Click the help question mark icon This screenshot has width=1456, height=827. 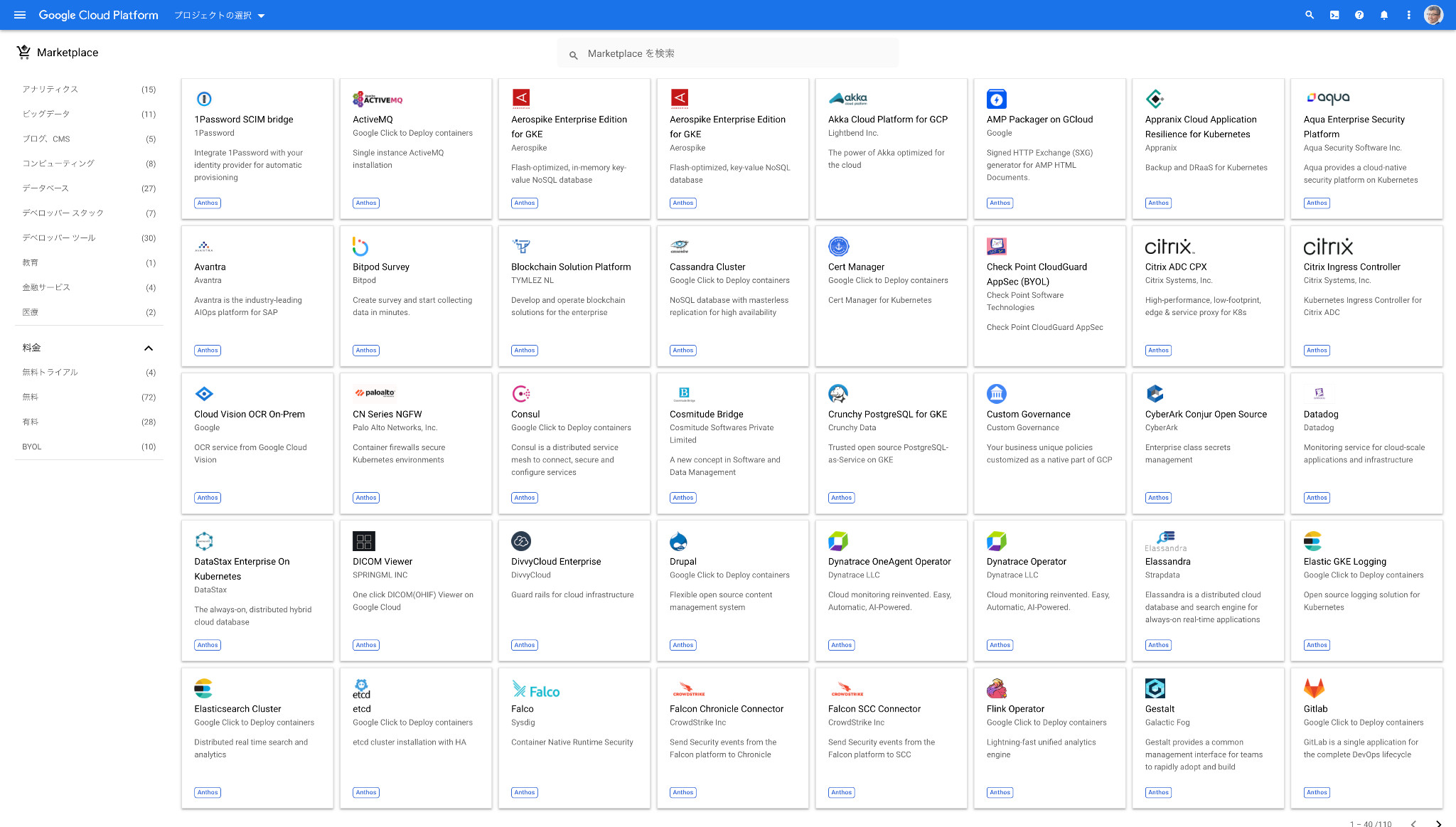point(1359,15)
